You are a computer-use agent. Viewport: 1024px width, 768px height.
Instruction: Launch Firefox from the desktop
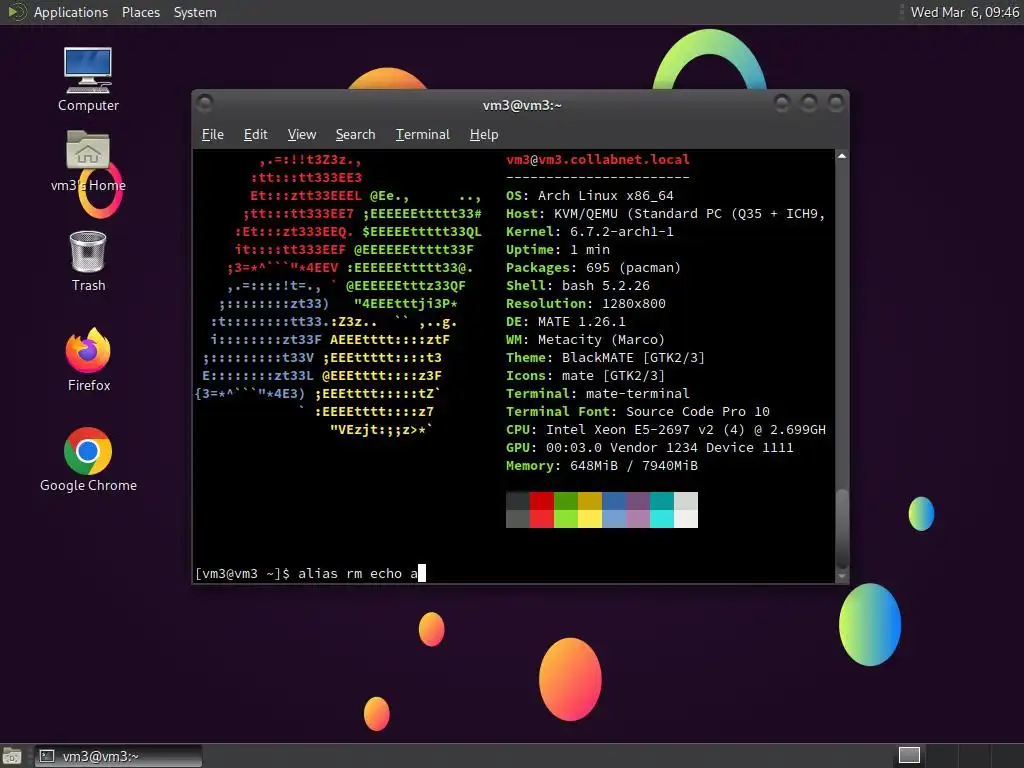(x=88, y=360)
